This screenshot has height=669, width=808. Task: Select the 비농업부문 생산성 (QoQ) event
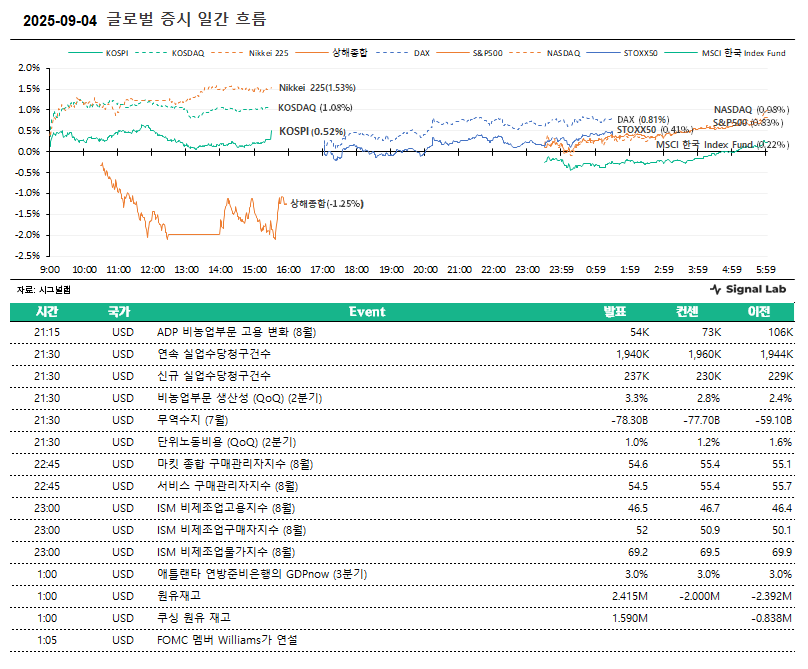coord(240,398)
